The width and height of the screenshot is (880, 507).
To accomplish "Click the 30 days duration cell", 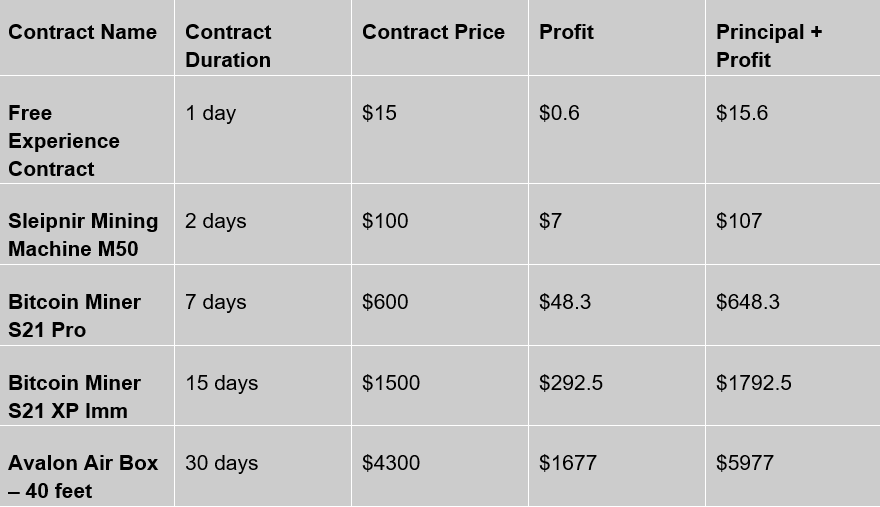I will (221, 463).
